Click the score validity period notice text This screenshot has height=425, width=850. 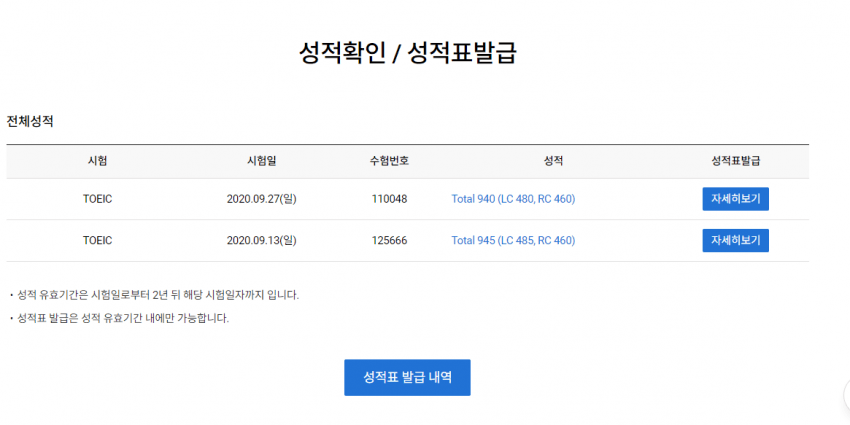155,295
